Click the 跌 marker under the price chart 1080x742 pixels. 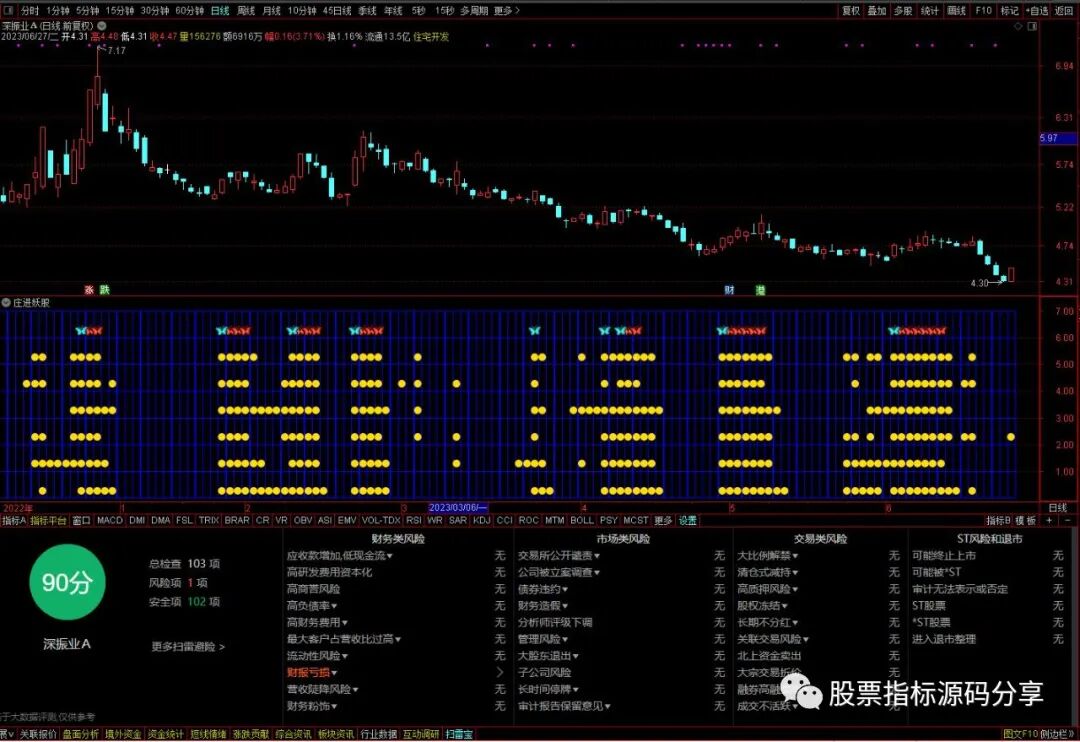[x=105, y=290]
